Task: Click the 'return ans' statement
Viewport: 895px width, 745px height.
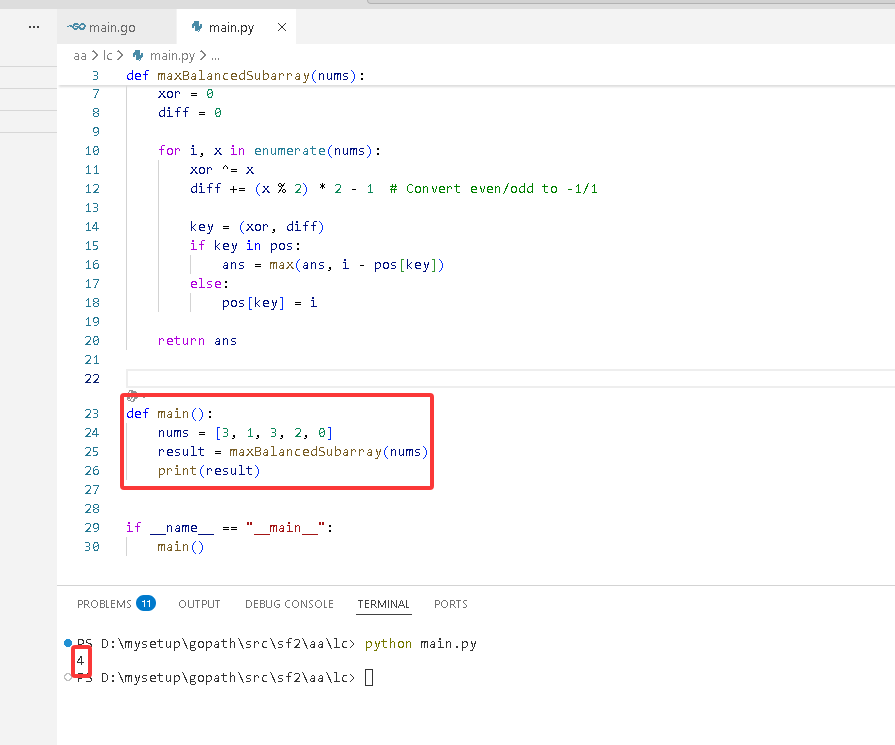Action: (197, 341)
